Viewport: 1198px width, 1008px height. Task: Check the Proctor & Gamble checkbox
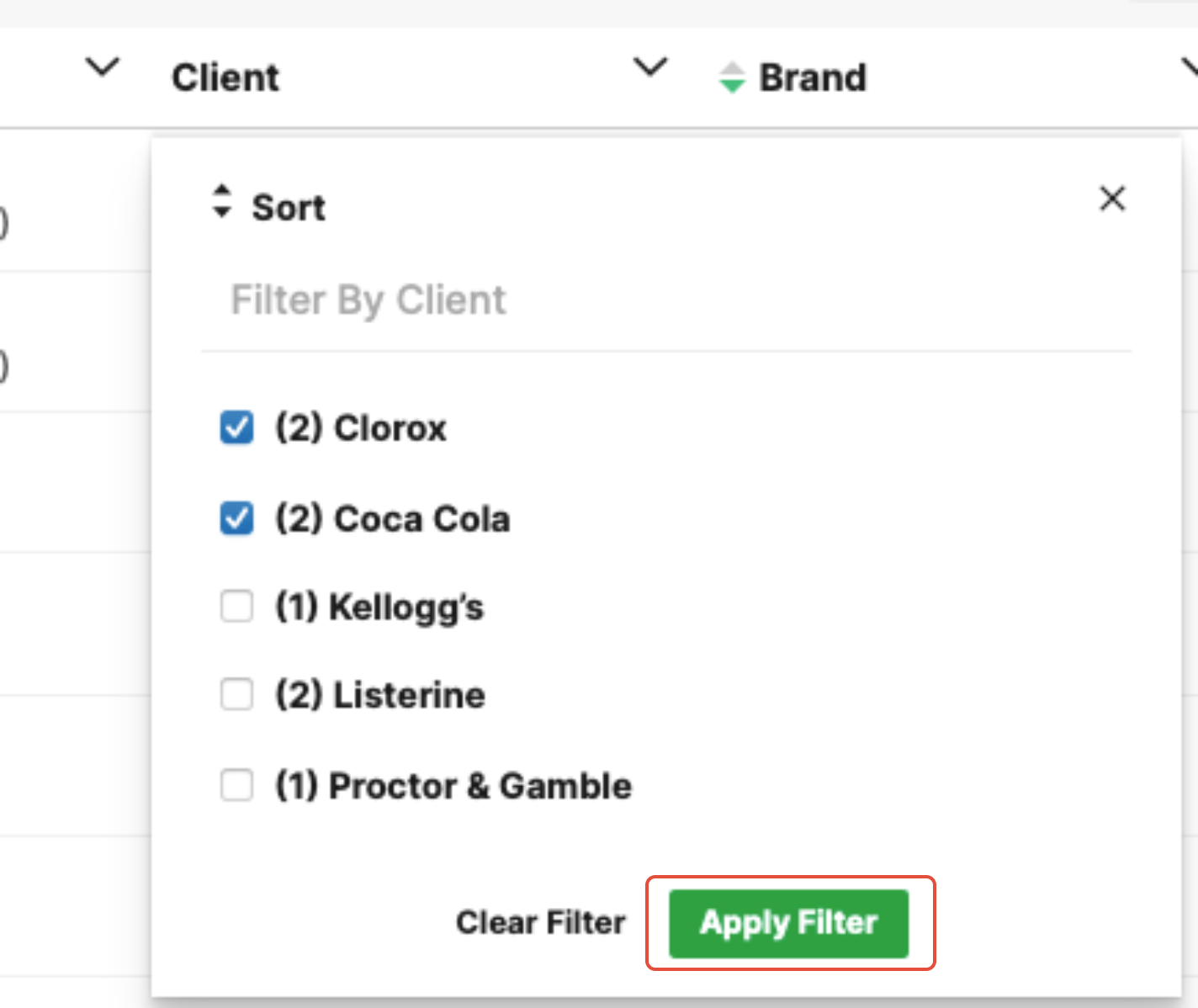pyautogui.click(x=236, y=785)
